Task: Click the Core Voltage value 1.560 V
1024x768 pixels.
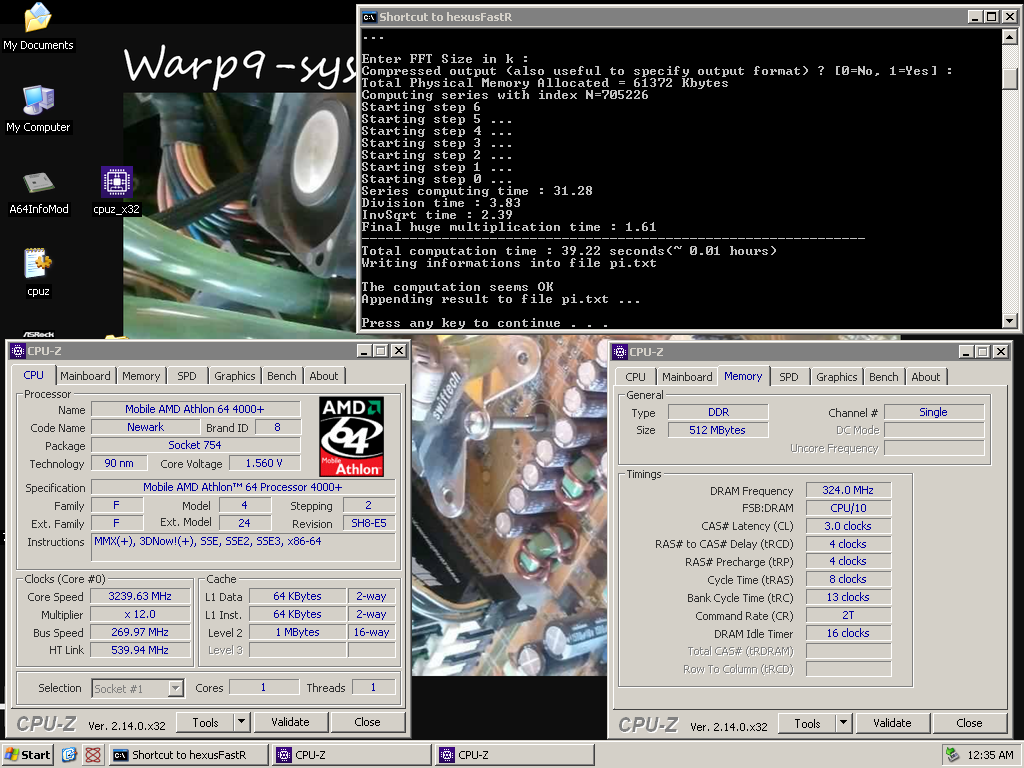Action: [x=264, y=463]
